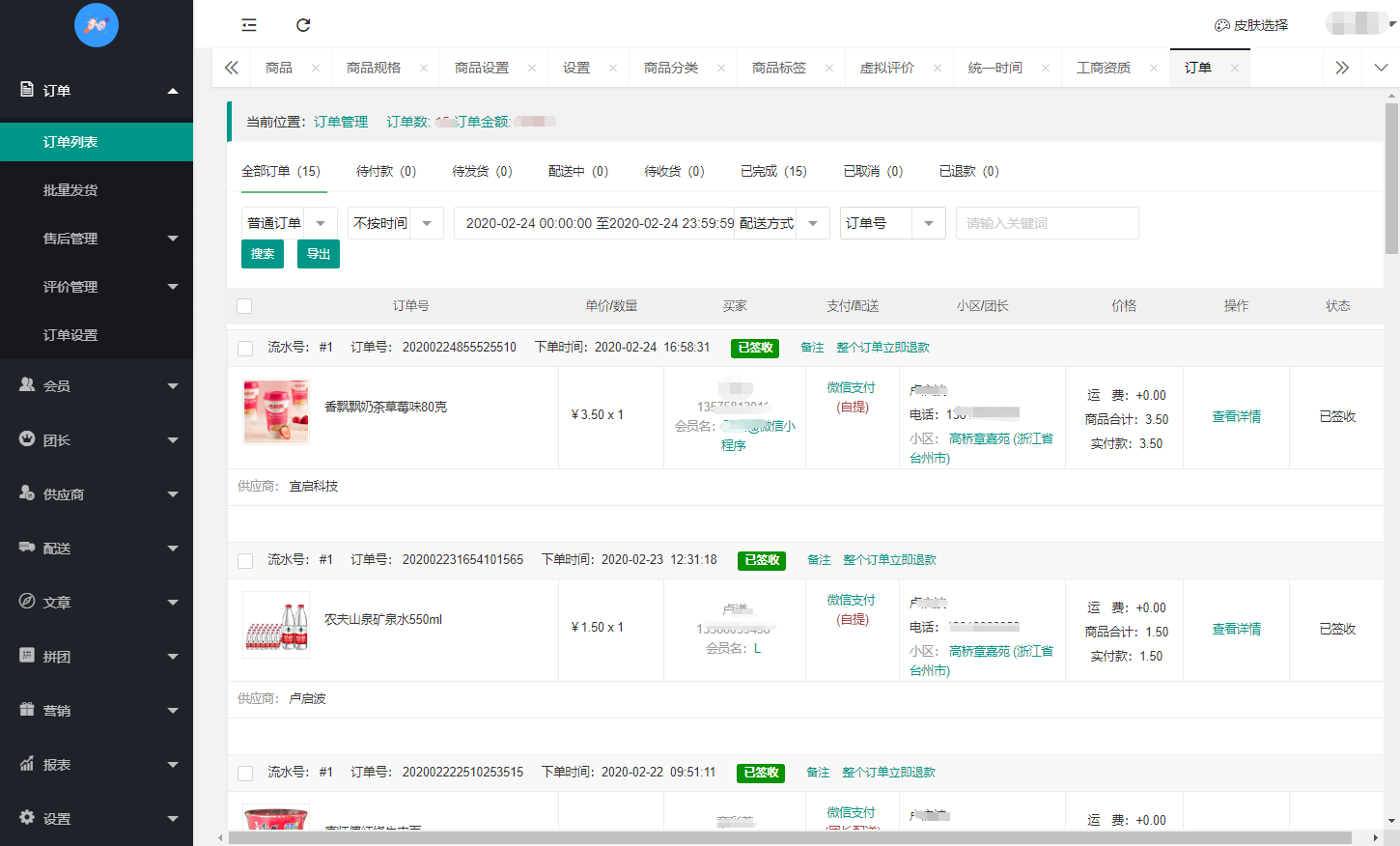The height and width of the screenshot is (846, 1400).
Task: Click the 香飘飘奶茶 product thumbnail
Action: [276, 411]
